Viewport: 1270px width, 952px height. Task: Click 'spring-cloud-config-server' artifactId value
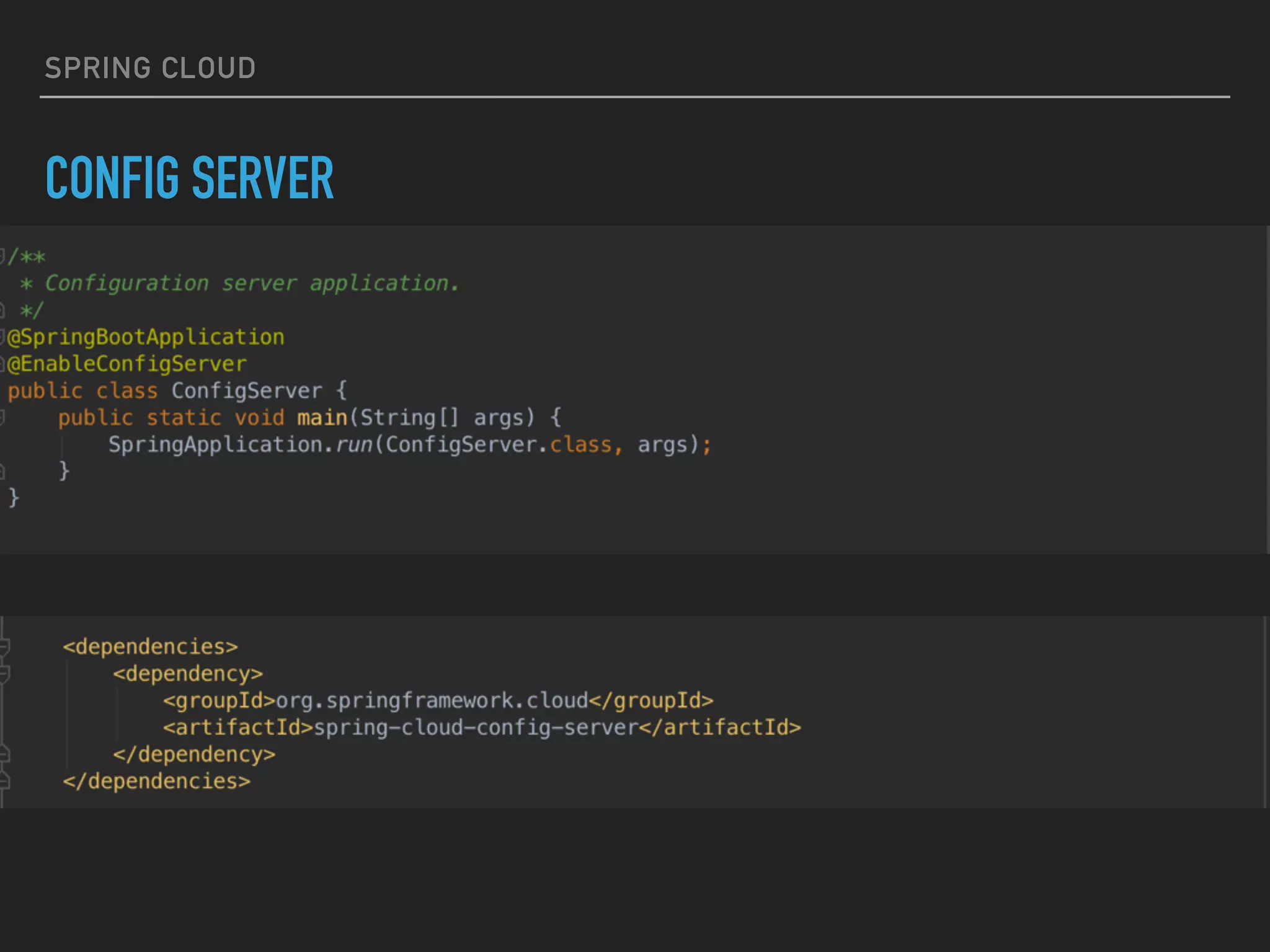(x=476, y=728)
